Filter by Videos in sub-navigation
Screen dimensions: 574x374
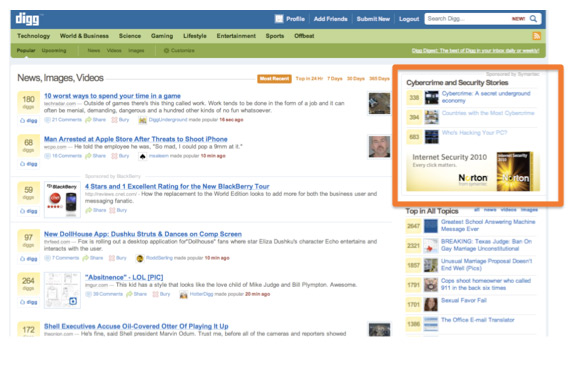(x=114, y=51)
